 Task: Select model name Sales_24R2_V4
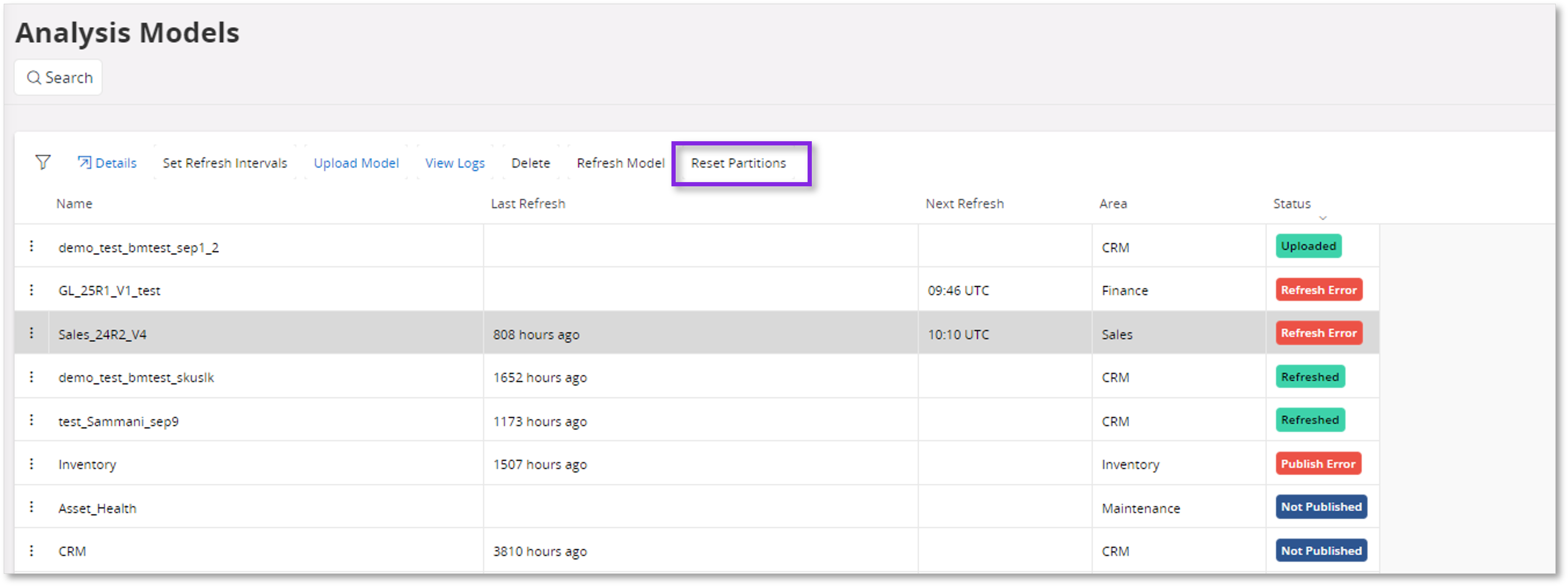tap(102, 335)
